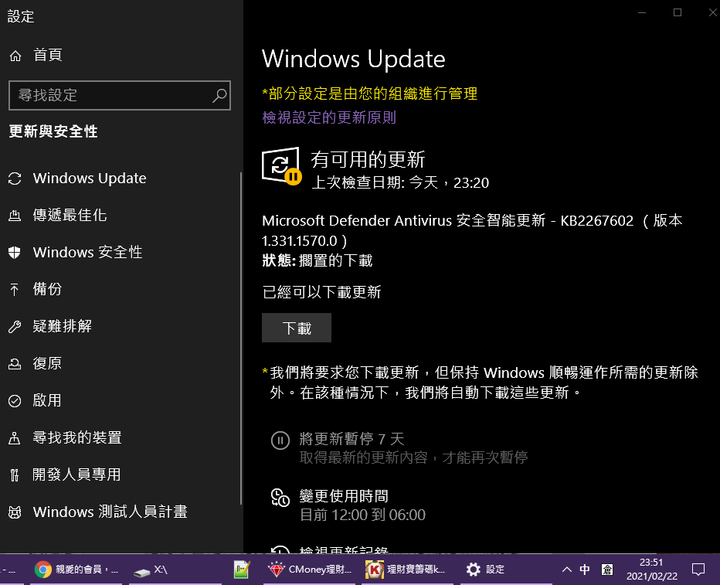Click the 上次檢查日期: 今天，23:20 text
The image size is (720, 585).
400,183
